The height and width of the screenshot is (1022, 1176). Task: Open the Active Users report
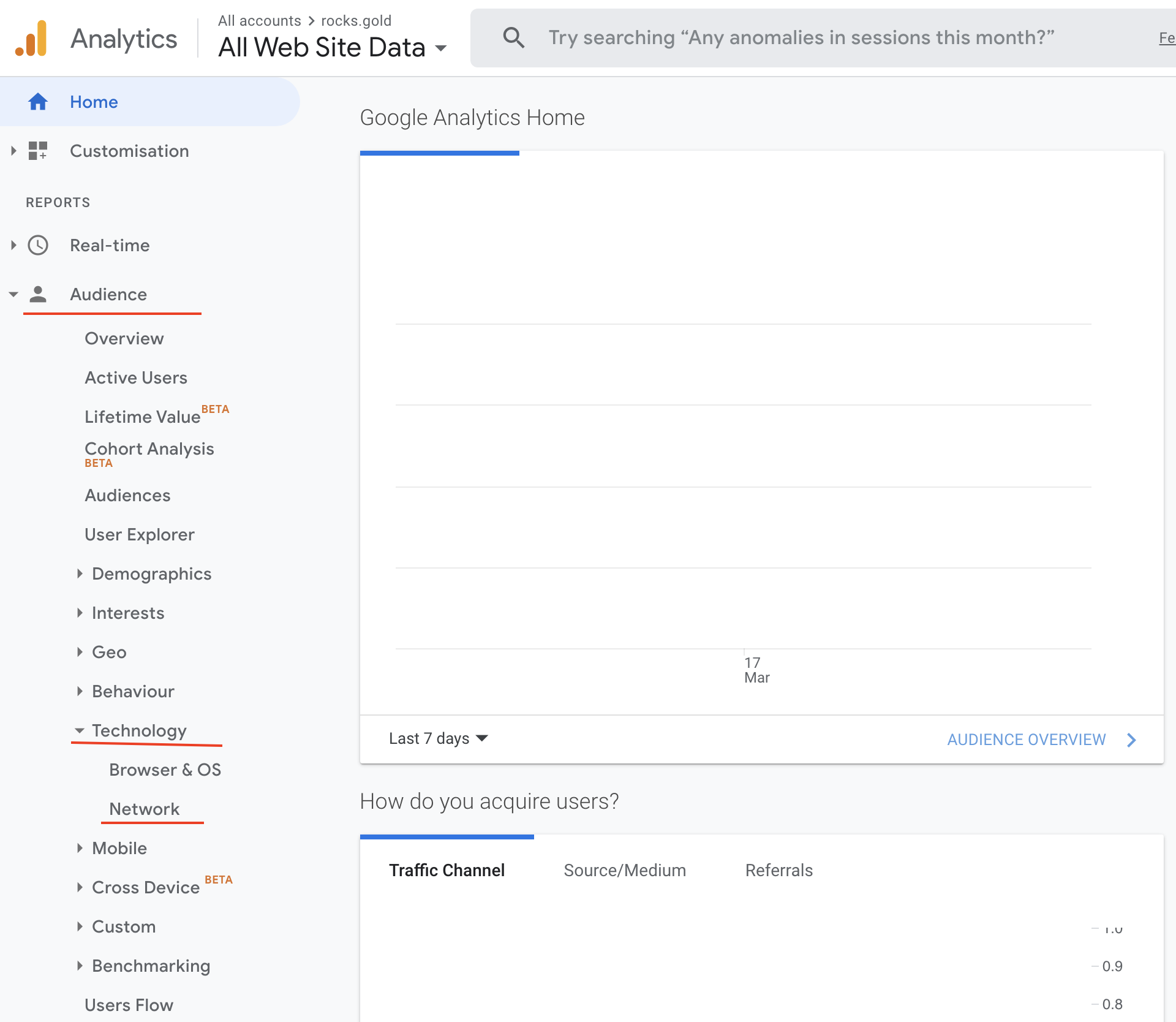coord(136,377)
